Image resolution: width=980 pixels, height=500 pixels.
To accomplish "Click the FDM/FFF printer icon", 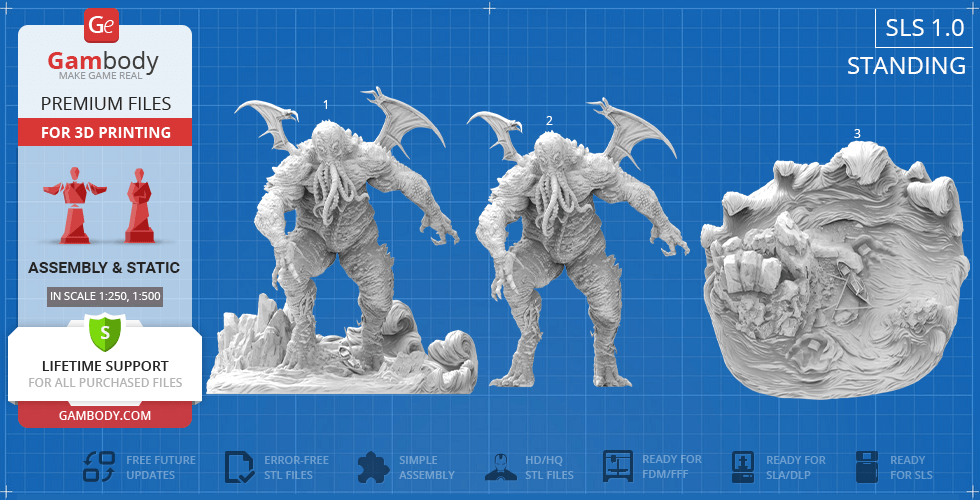I will pyautogui.click(x=618, y=466).
